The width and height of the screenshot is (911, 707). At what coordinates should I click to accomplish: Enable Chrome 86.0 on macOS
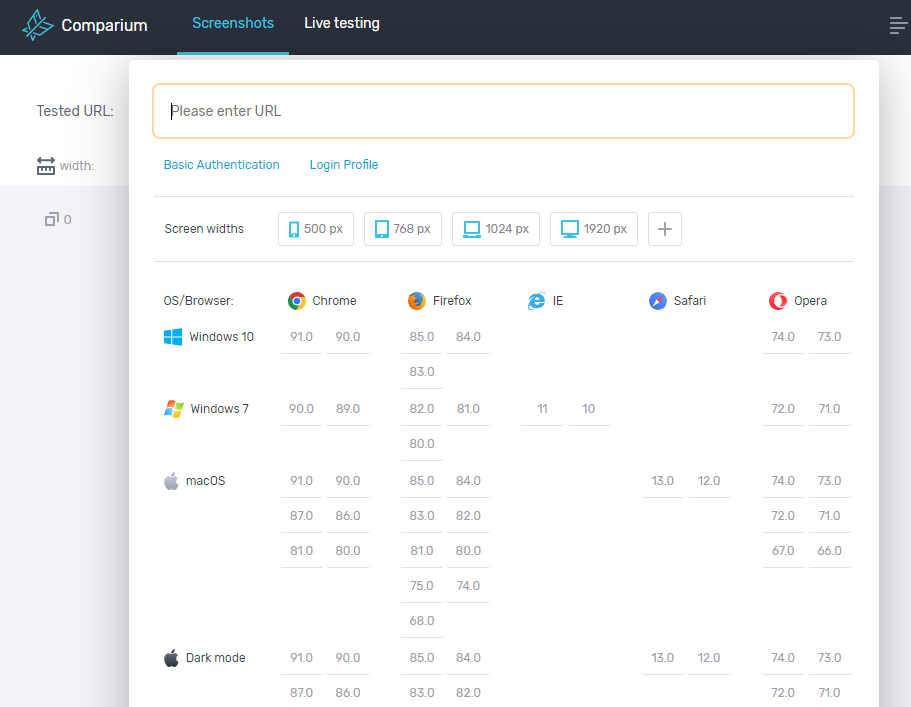[x=348, y=516]
